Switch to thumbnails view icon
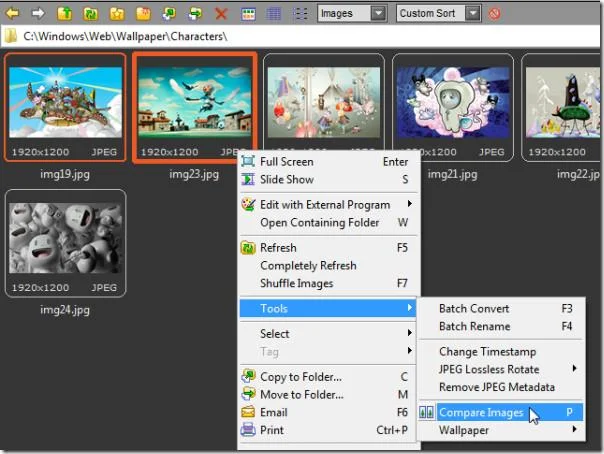604x454 pixels. coord(248,14)
